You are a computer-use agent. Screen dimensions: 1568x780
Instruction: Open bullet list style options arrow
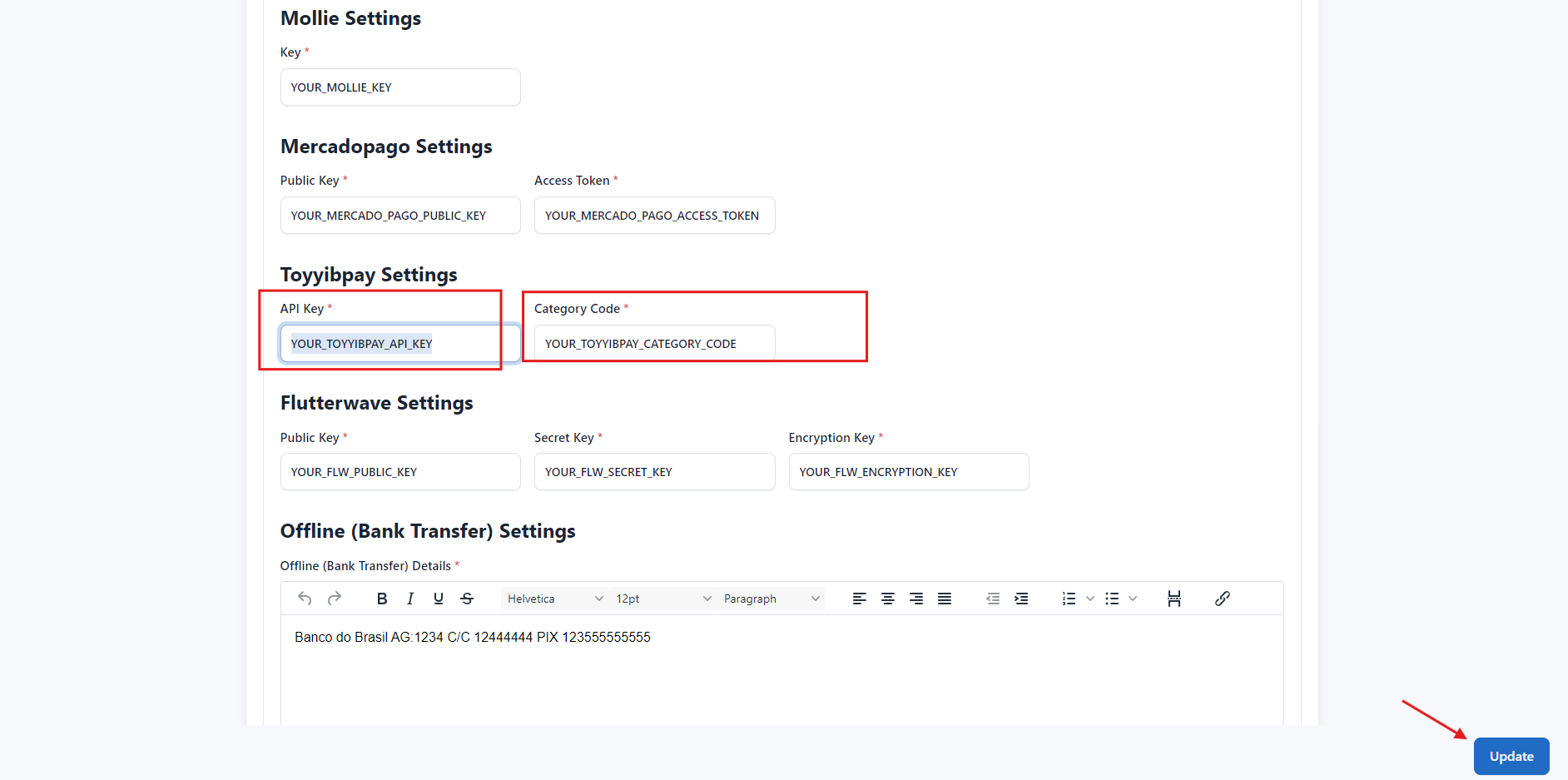point(1133,599)
